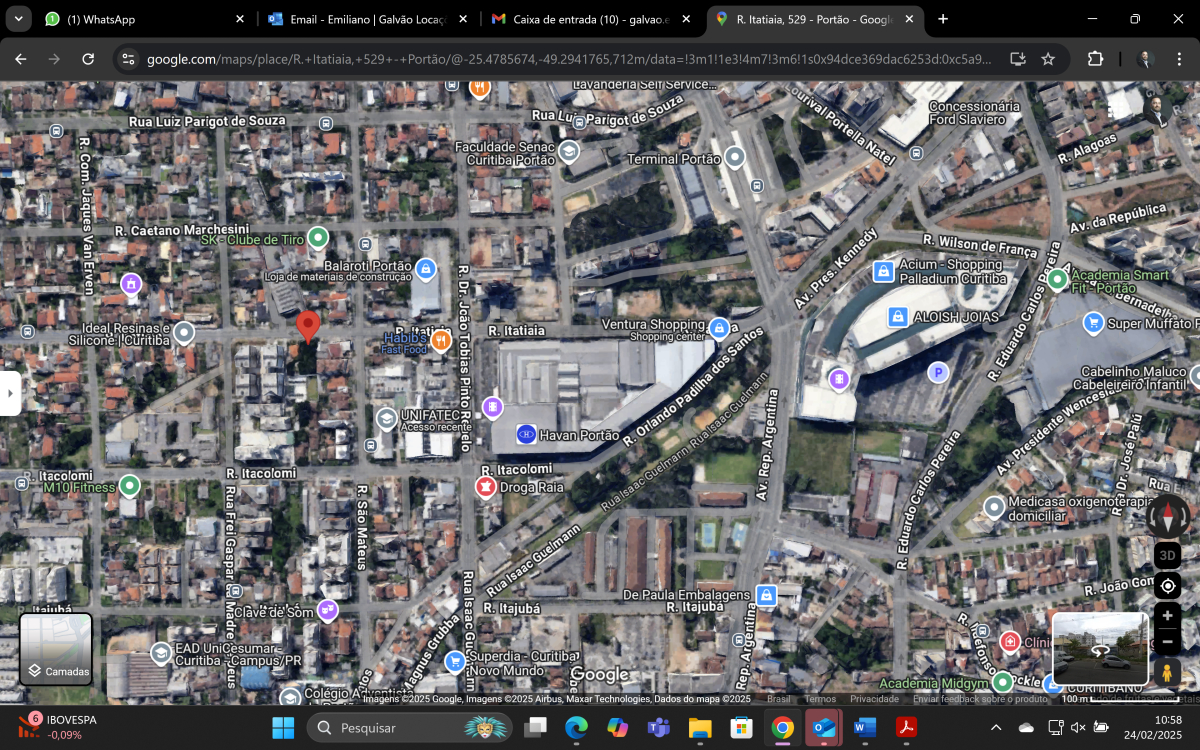Open the ALOISH JOIAS shop marker
Screen dimensions: 1200x750
coord(898,316)
